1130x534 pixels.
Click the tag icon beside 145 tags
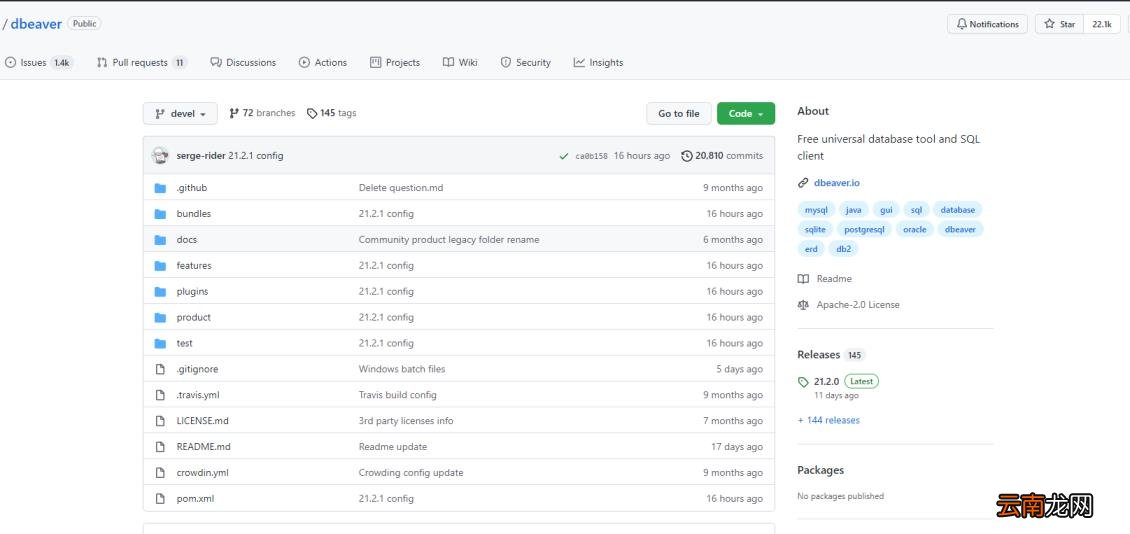(312, 113)
